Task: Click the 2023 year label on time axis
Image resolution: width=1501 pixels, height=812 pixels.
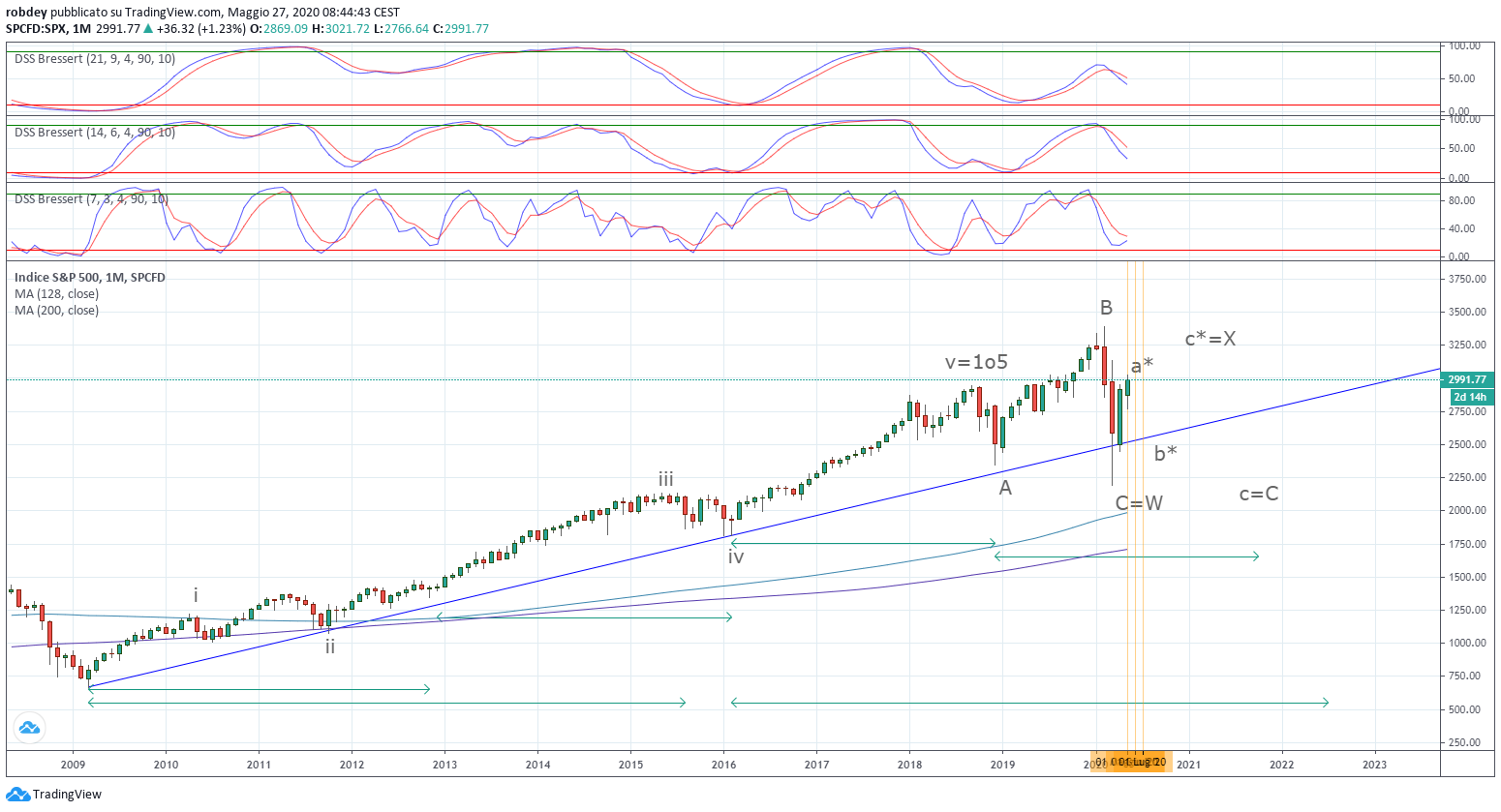Action: point(1374,765)
